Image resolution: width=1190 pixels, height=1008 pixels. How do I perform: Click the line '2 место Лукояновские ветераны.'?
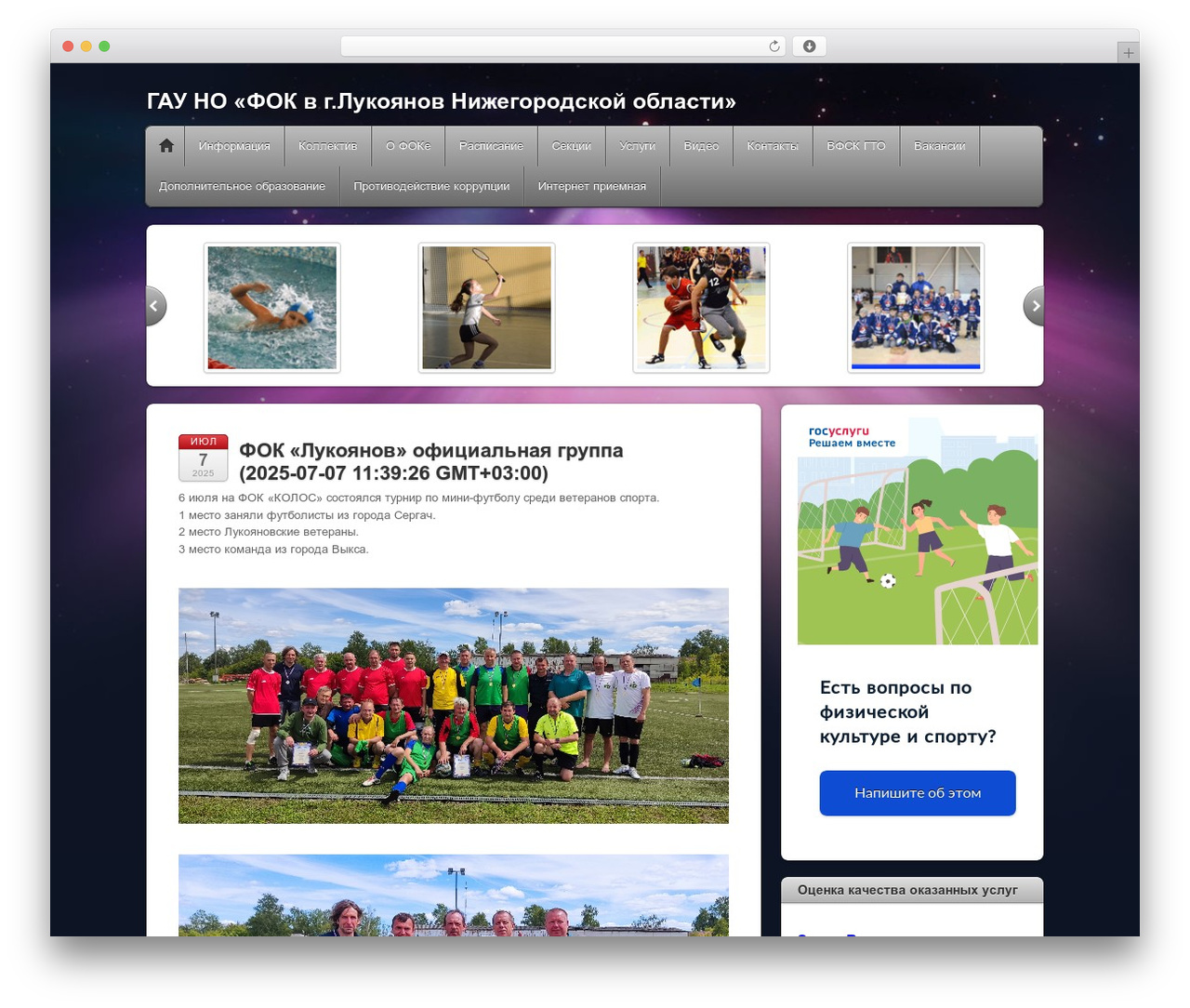click(x=269, y=532)
